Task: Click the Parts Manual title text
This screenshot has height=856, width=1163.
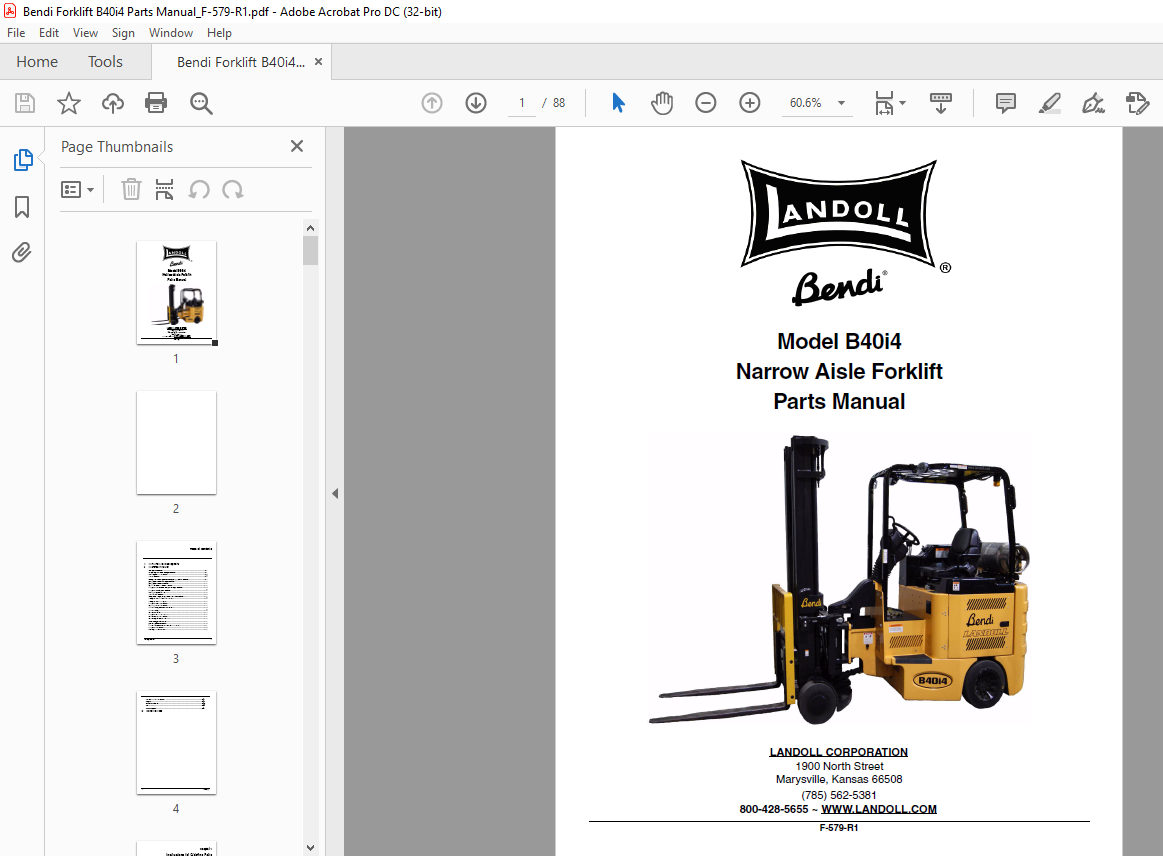Action: [x=839, y=401]
